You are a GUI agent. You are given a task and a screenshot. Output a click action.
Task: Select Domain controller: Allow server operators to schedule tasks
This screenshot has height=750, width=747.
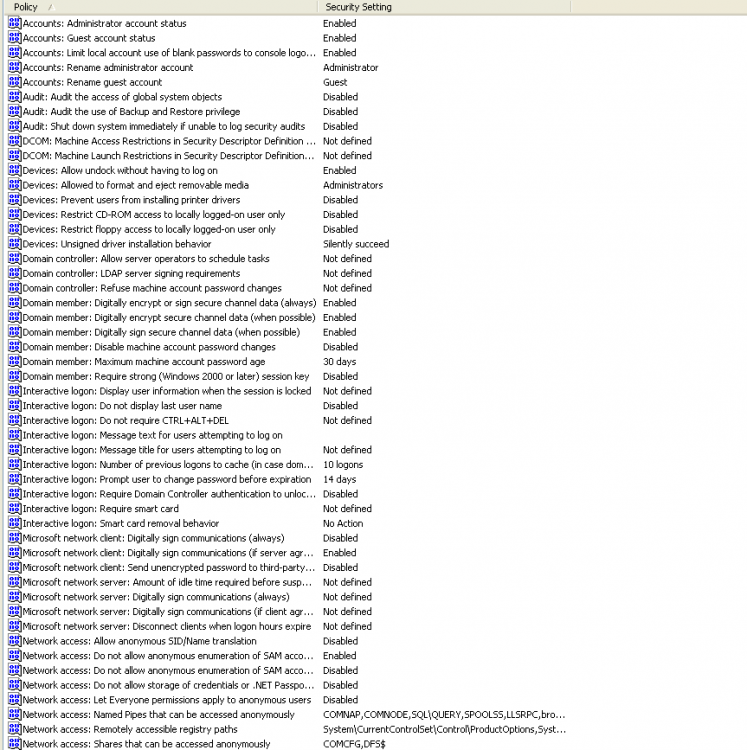(x=146, y=259)
